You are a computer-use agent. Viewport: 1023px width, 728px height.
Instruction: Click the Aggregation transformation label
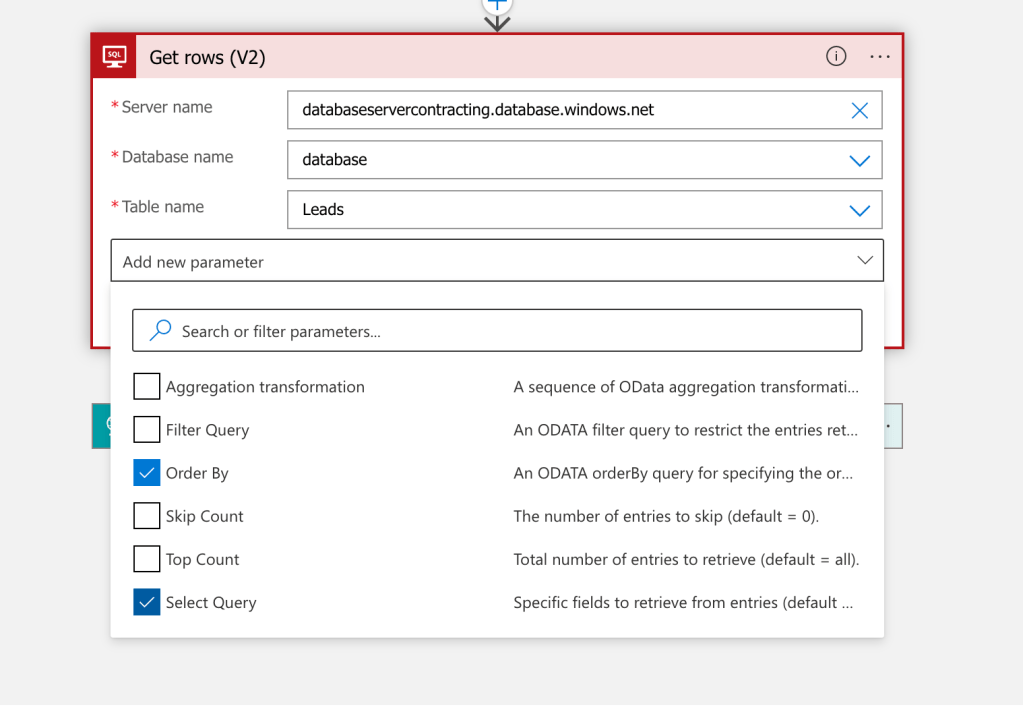pos(265,387)
